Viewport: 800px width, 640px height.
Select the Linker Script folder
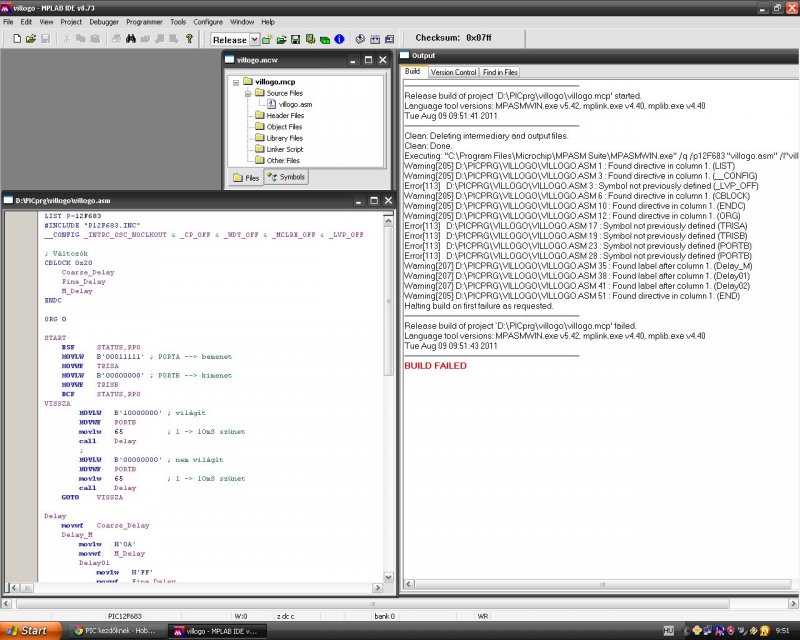(x=284, y=149)
